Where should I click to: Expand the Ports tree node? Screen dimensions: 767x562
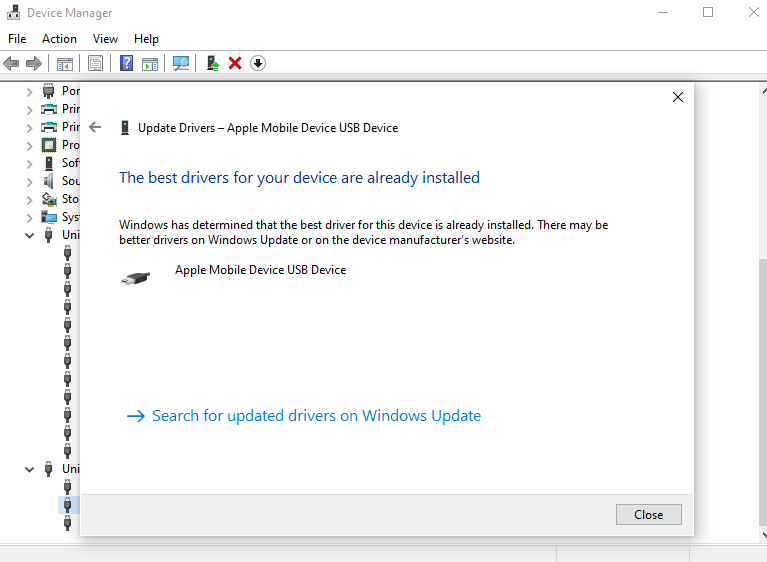coord(29,91)
